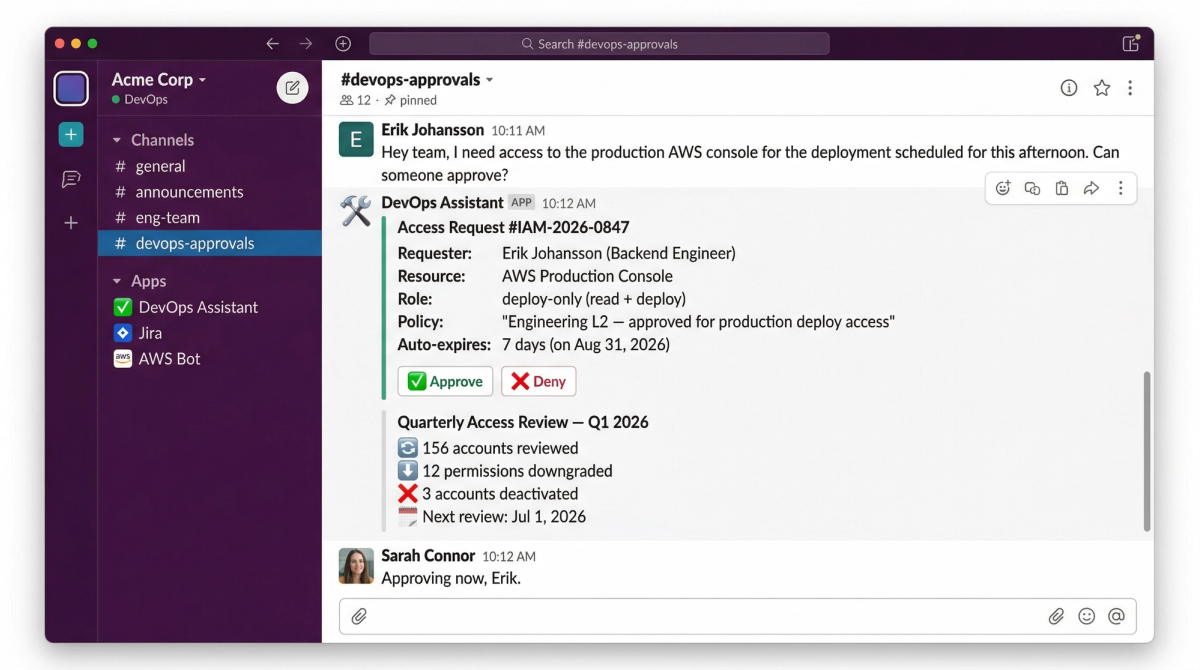Image resolution: width=1200 pixels, height=670 pixels.
Task: Open the #eng-team channel
Action: [210, 218]
